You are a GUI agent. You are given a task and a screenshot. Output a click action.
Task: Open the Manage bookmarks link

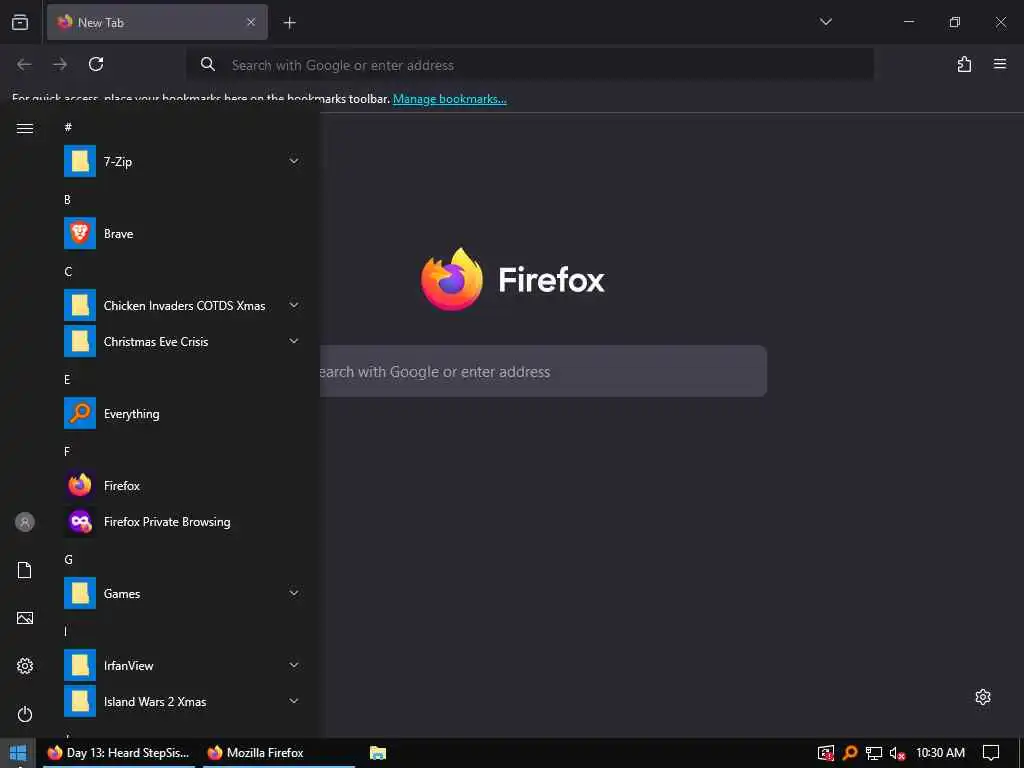tap(449, 99)
